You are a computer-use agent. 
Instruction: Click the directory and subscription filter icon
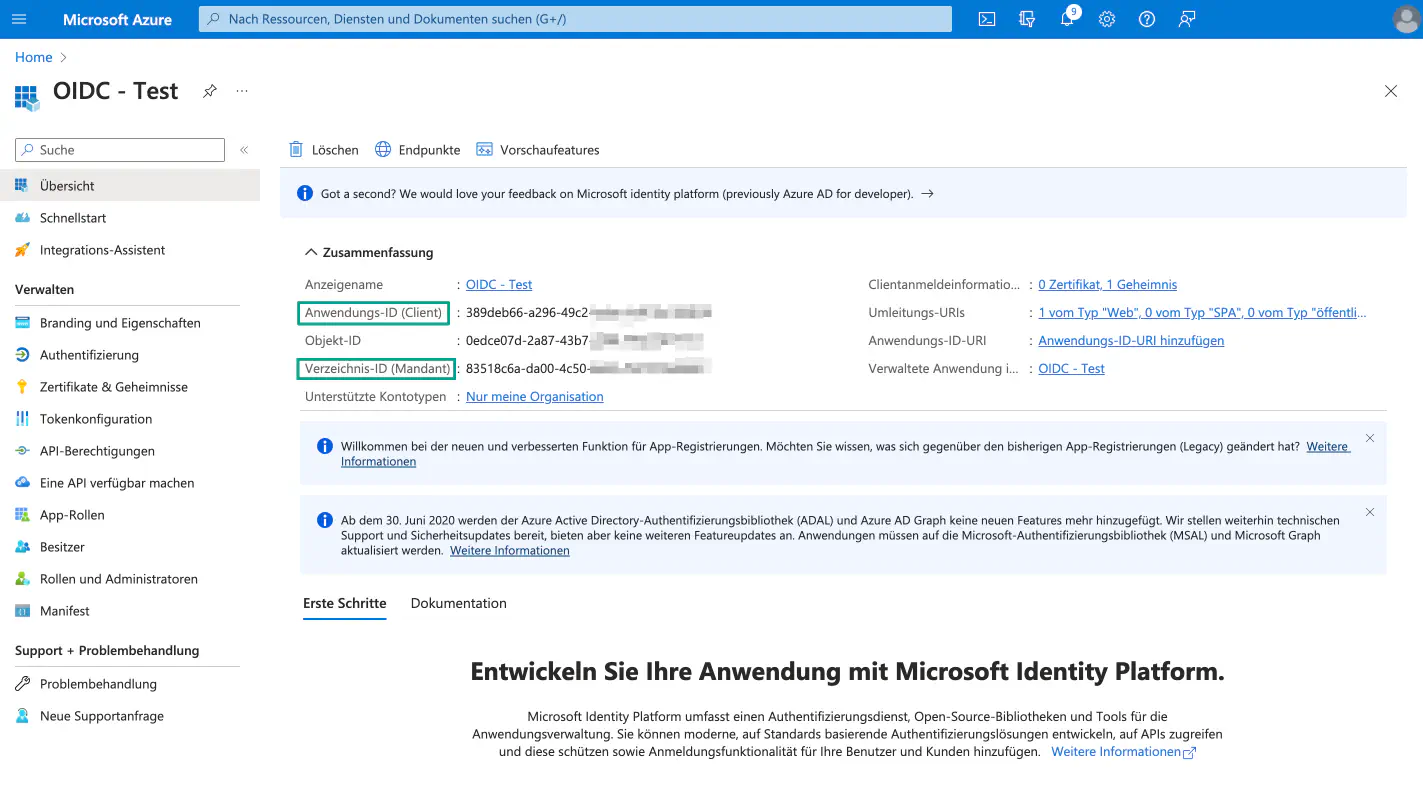click(x=1027, y=19)
